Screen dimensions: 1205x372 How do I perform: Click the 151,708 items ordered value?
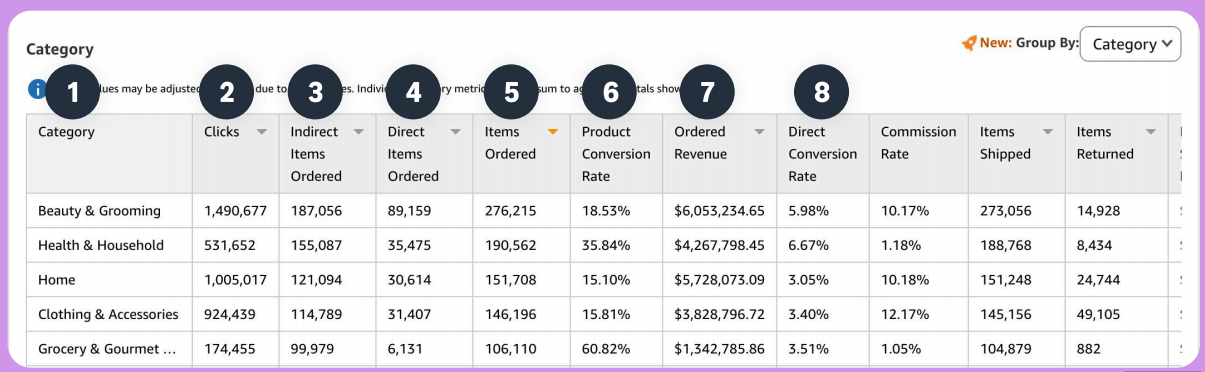click(x=510, y=280)
